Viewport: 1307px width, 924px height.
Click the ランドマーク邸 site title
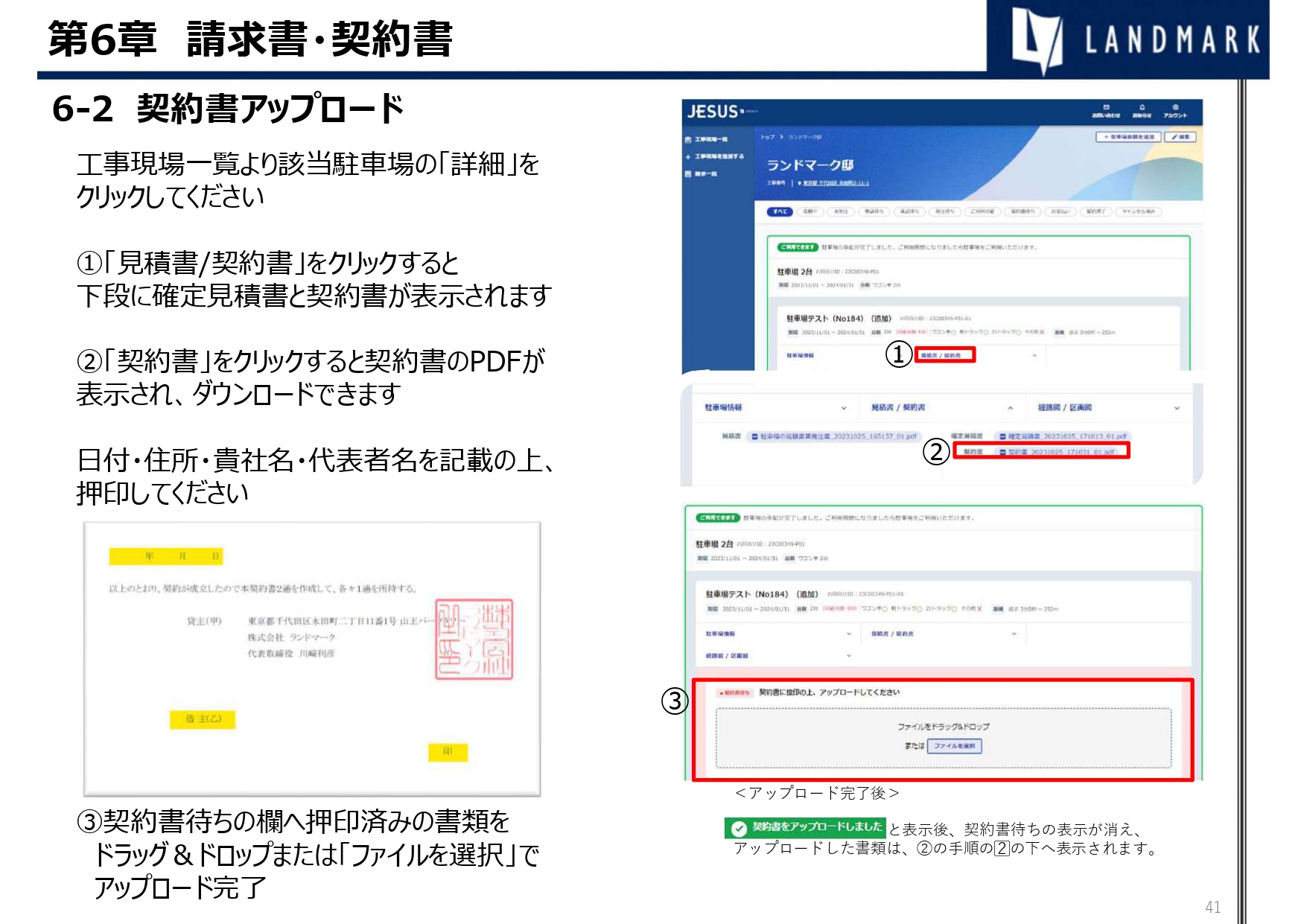(810, 165)
